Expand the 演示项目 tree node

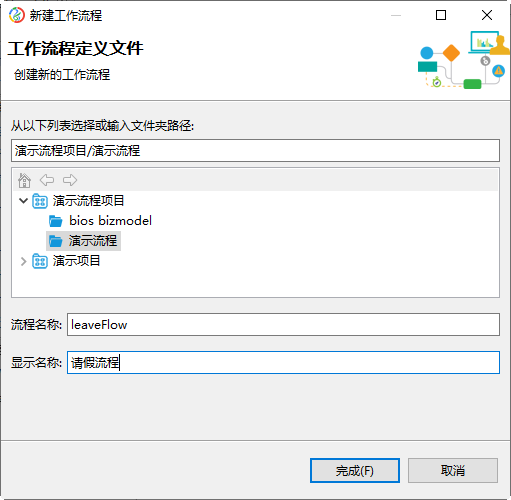pos(23,261)
